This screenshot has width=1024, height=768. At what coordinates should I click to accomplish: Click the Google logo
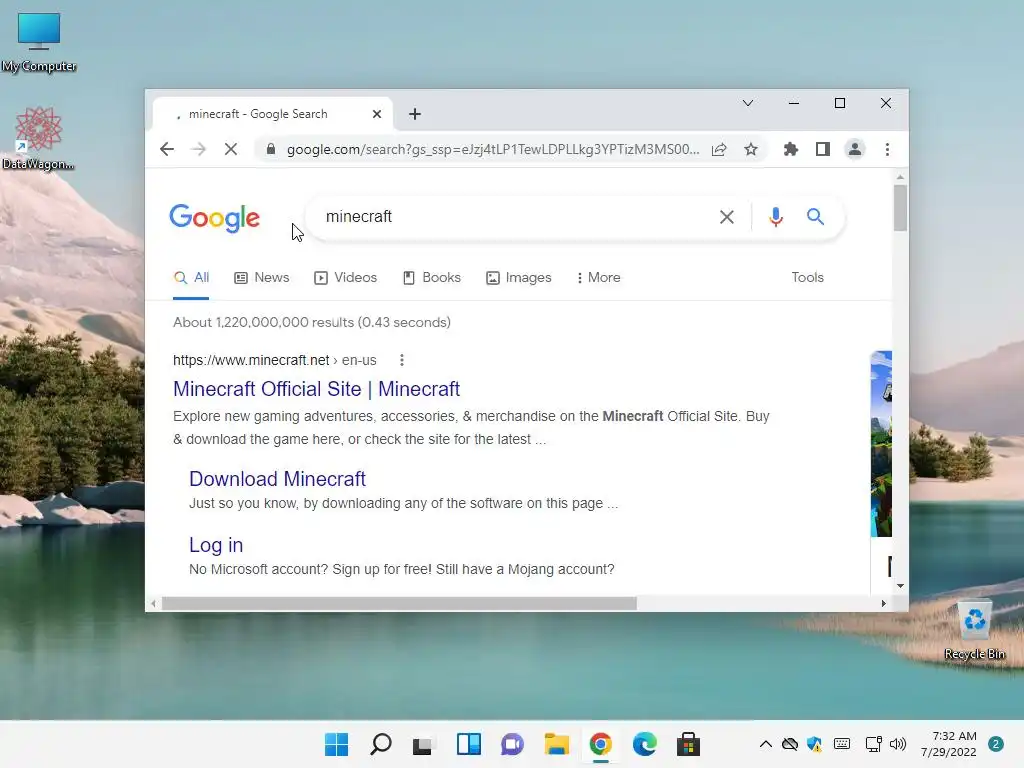tap(215, 217)
